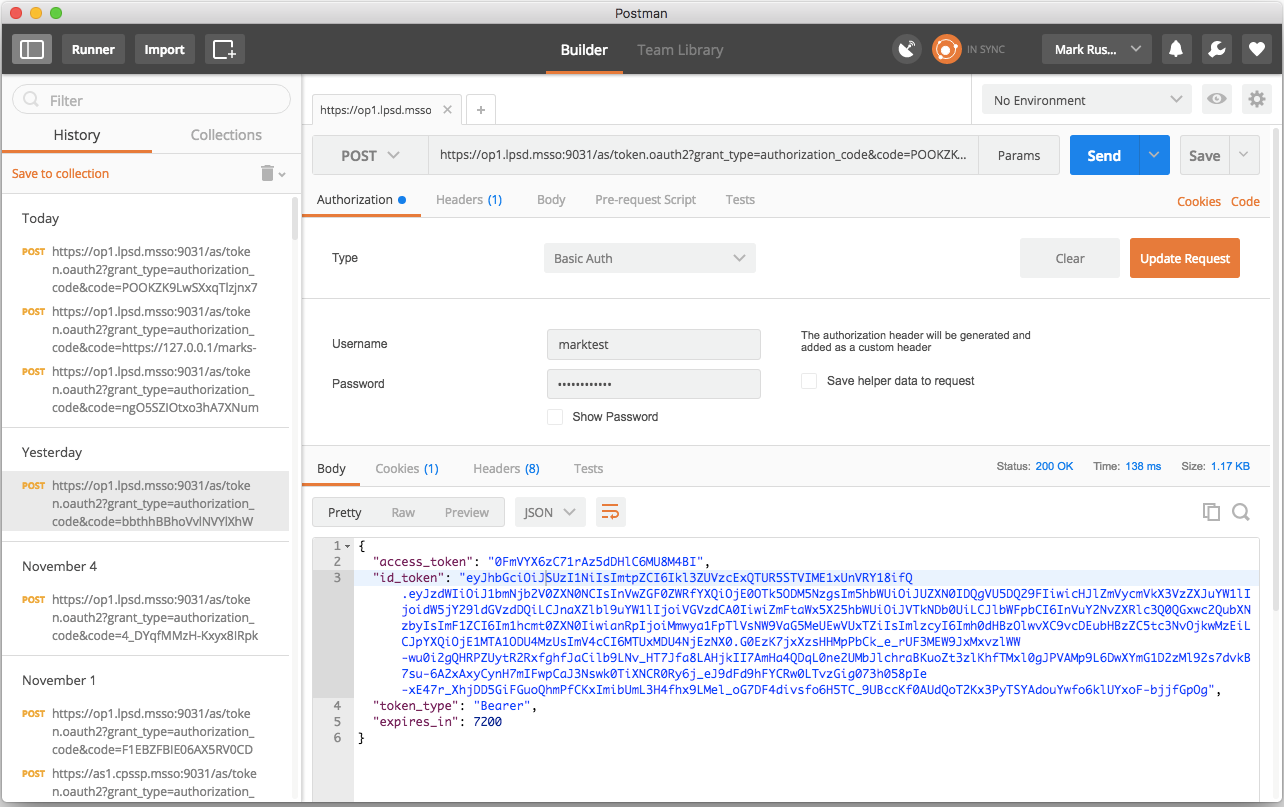Select history request with code=bbthhBBhoVvlNVYlXhW
1284x807 pixels.
[x=145, y=503]
